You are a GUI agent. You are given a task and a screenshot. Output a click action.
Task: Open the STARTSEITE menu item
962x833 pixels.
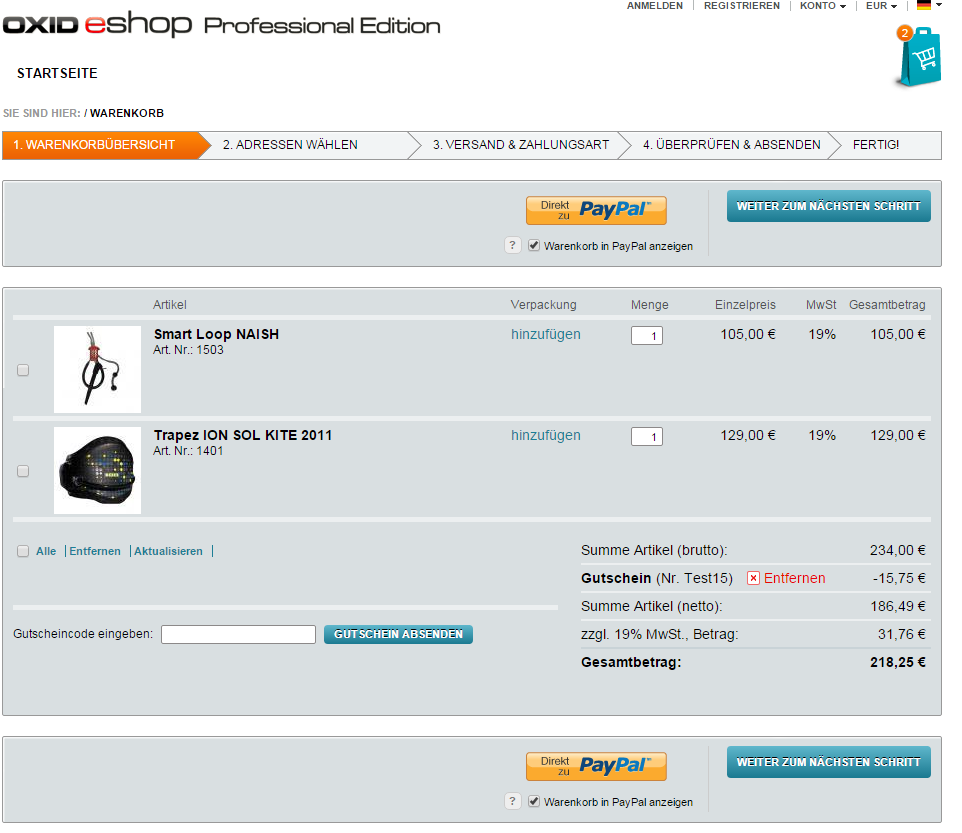point(57,73)
